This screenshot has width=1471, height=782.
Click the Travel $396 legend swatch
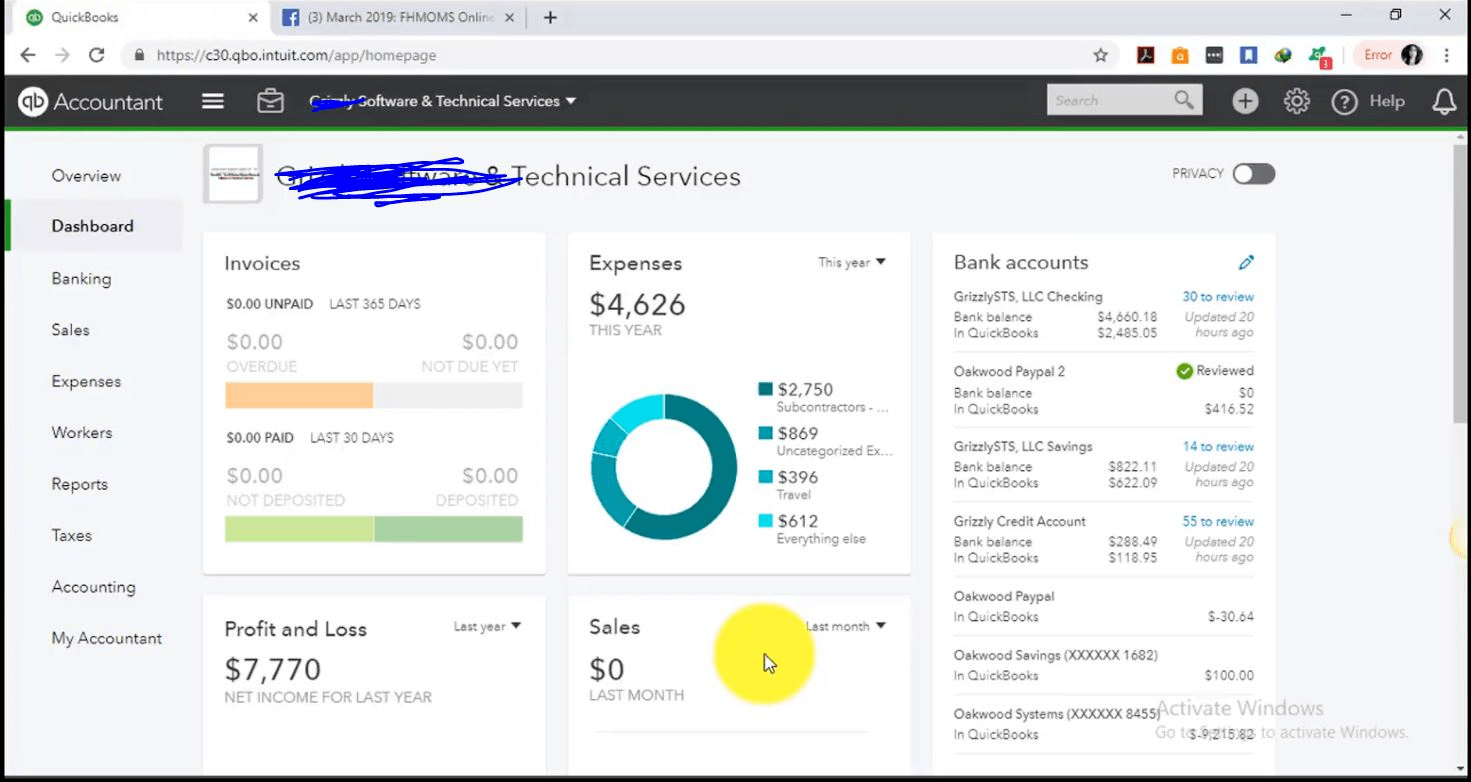[x=765, y=477]
